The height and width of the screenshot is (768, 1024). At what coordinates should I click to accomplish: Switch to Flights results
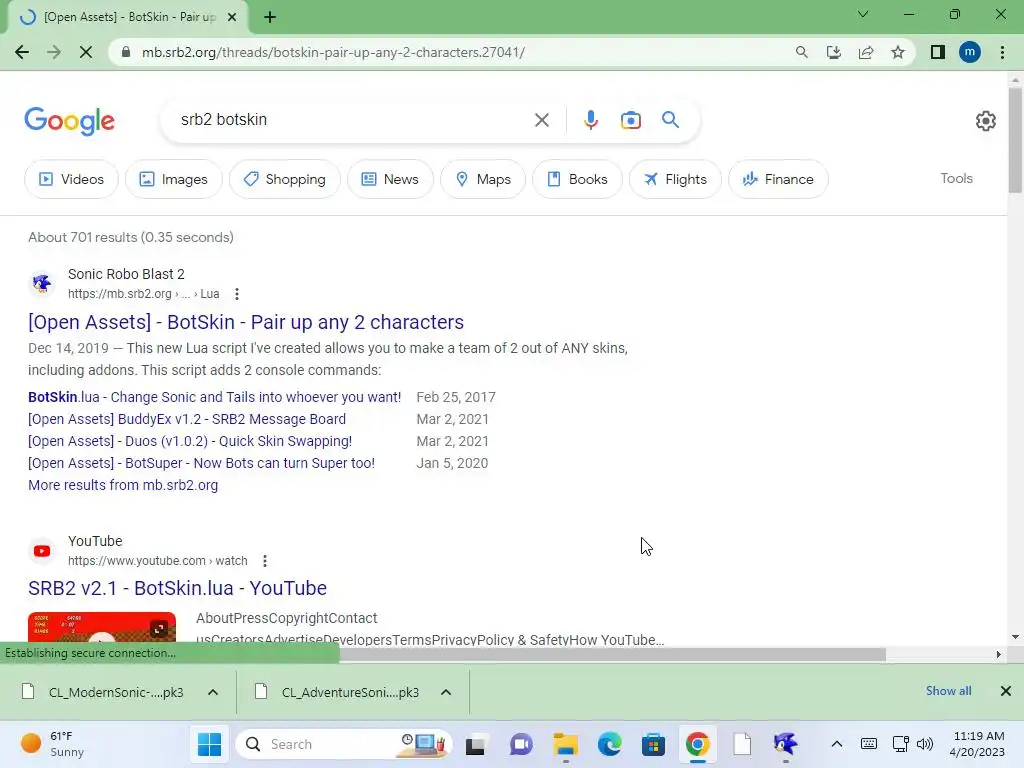675,179
